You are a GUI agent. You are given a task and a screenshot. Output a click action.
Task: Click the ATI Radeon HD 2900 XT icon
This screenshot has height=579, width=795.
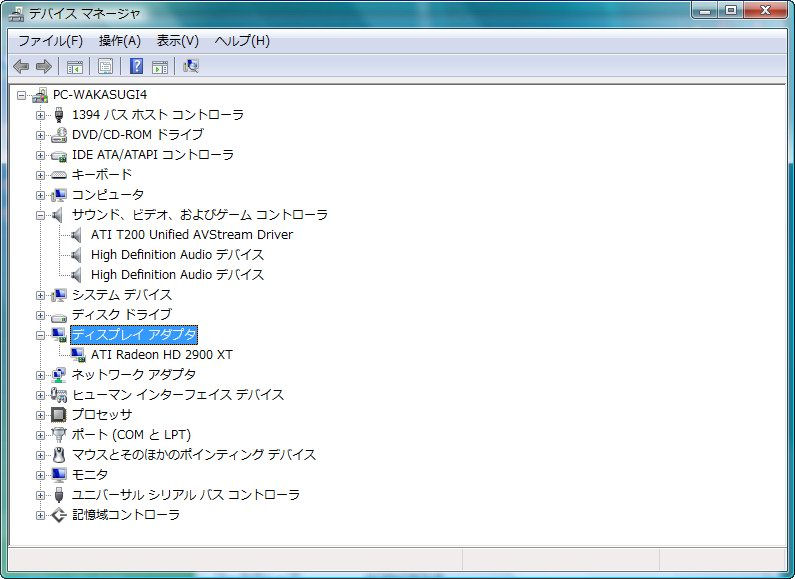[78, 355]
